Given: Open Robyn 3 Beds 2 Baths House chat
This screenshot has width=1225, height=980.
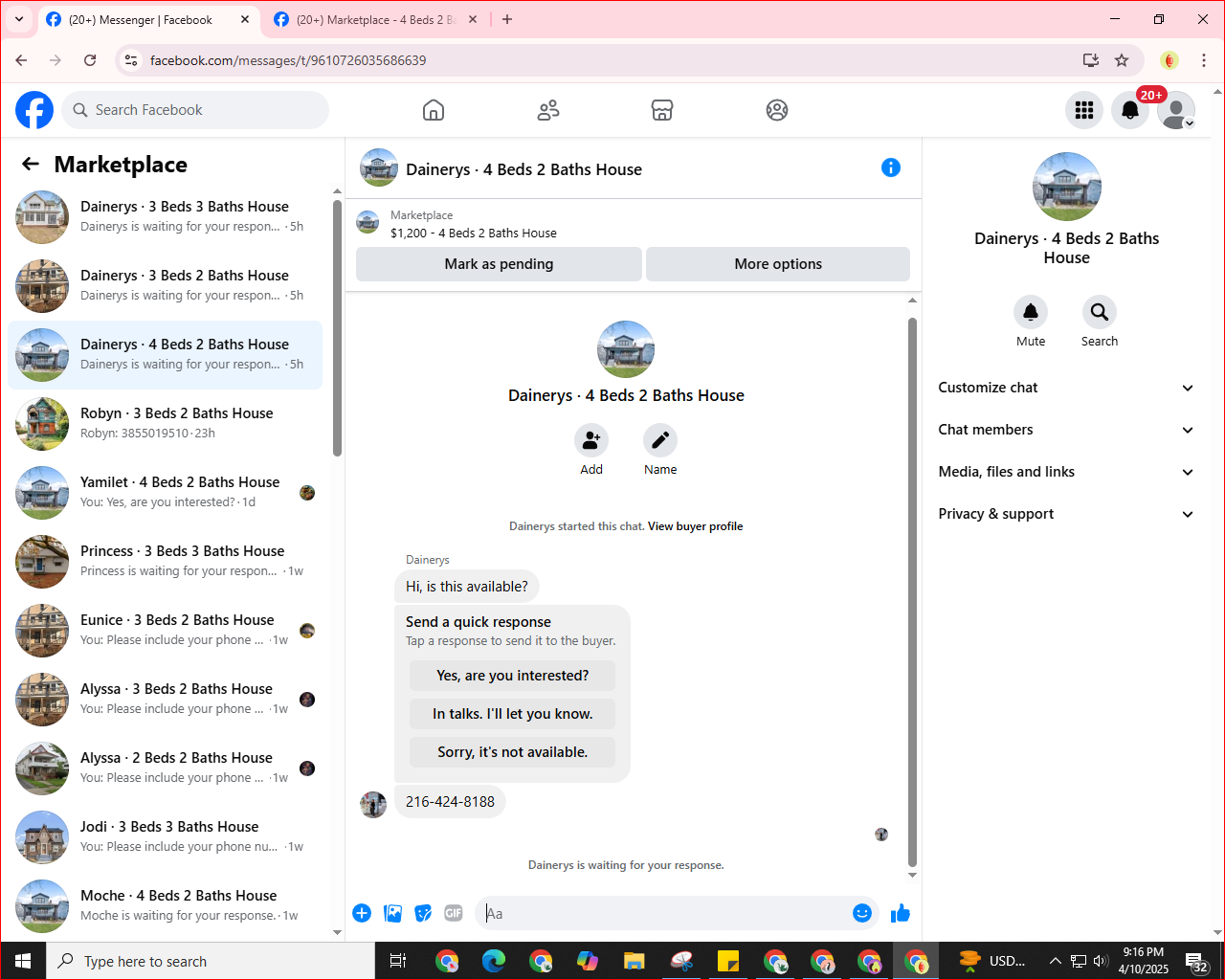Looking at the screenshot, I should click(x=166, y=424).
